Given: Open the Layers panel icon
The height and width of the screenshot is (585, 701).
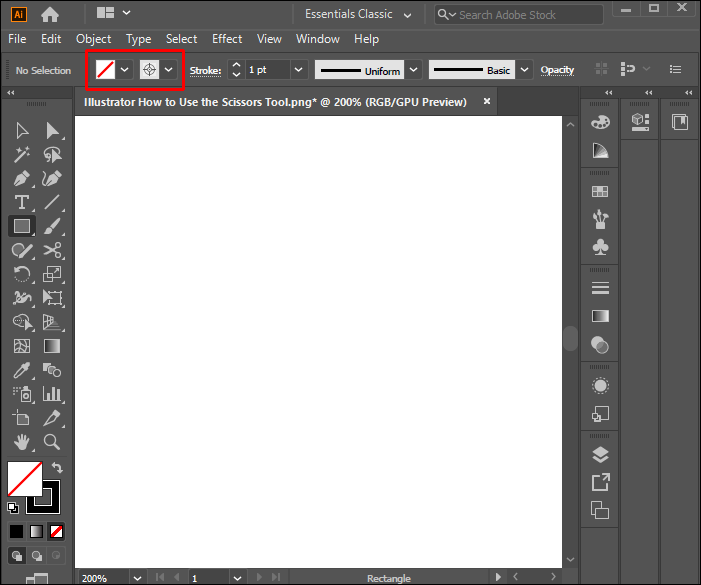Looking at the screenshot, I should [600, 455].
